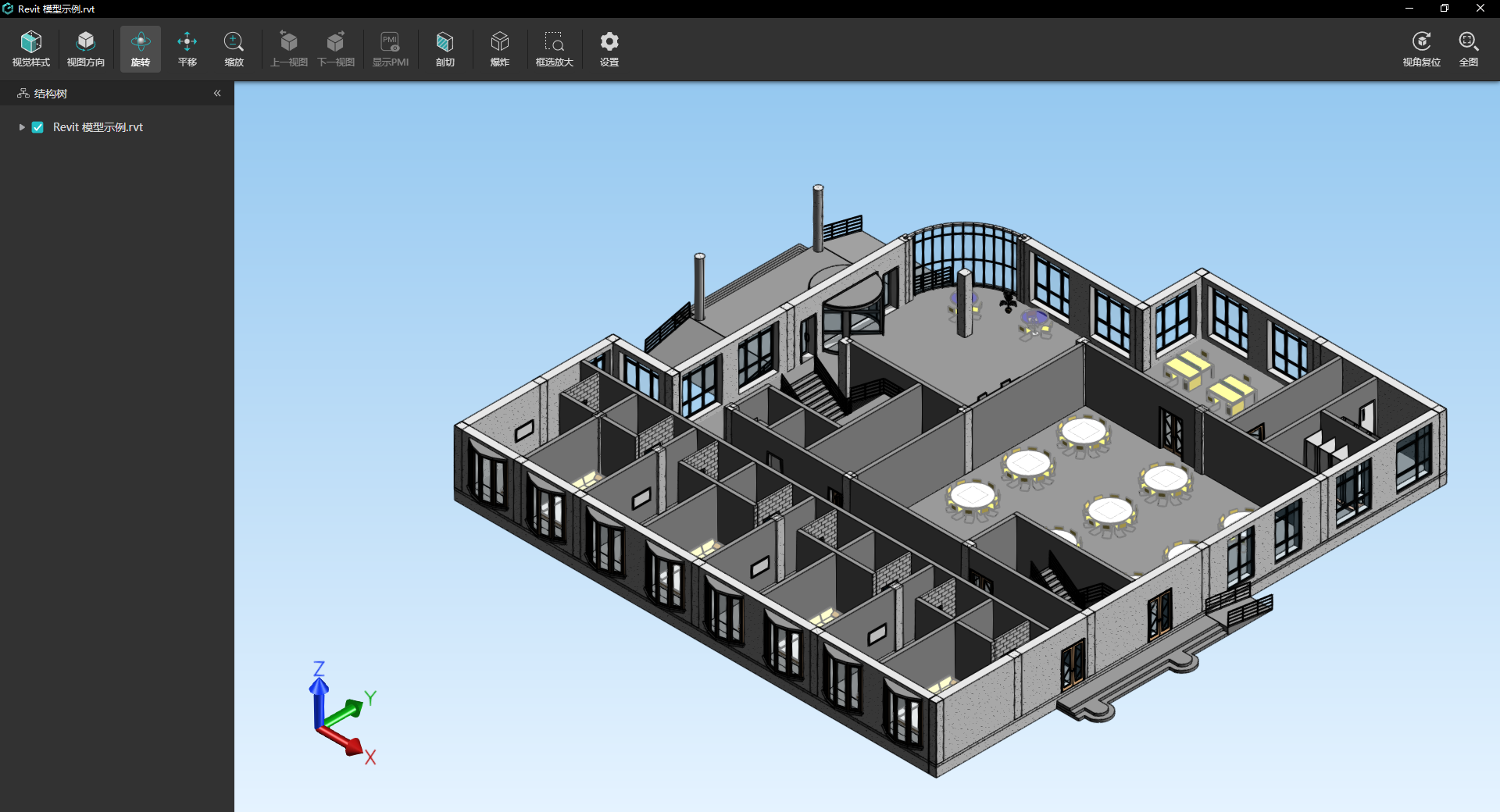Expand the Revit 模型示例.rvt tree node

coord(22,127)
